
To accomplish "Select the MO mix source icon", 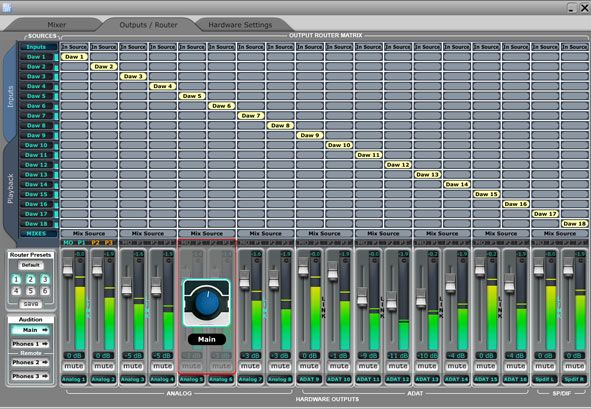I will [68, 243].
